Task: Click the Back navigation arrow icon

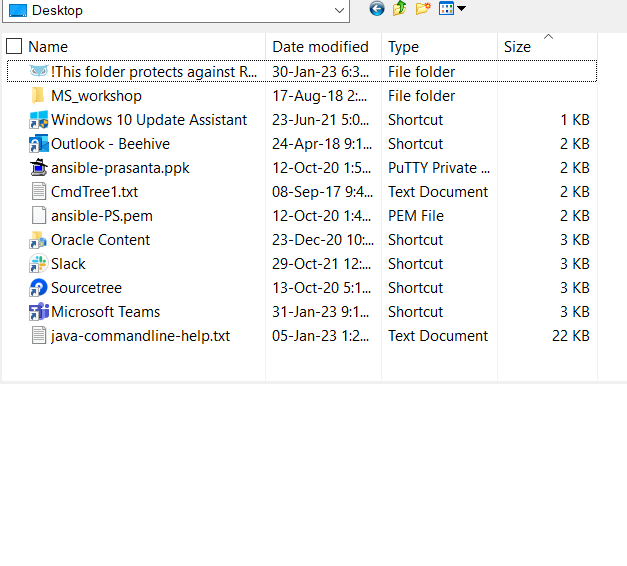Action: coord(377,9)
